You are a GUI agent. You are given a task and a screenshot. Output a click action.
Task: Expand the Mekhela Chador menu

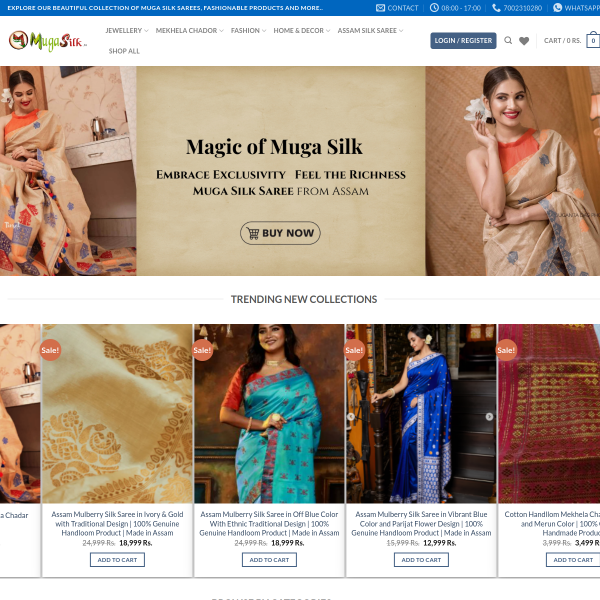point(190,31)
